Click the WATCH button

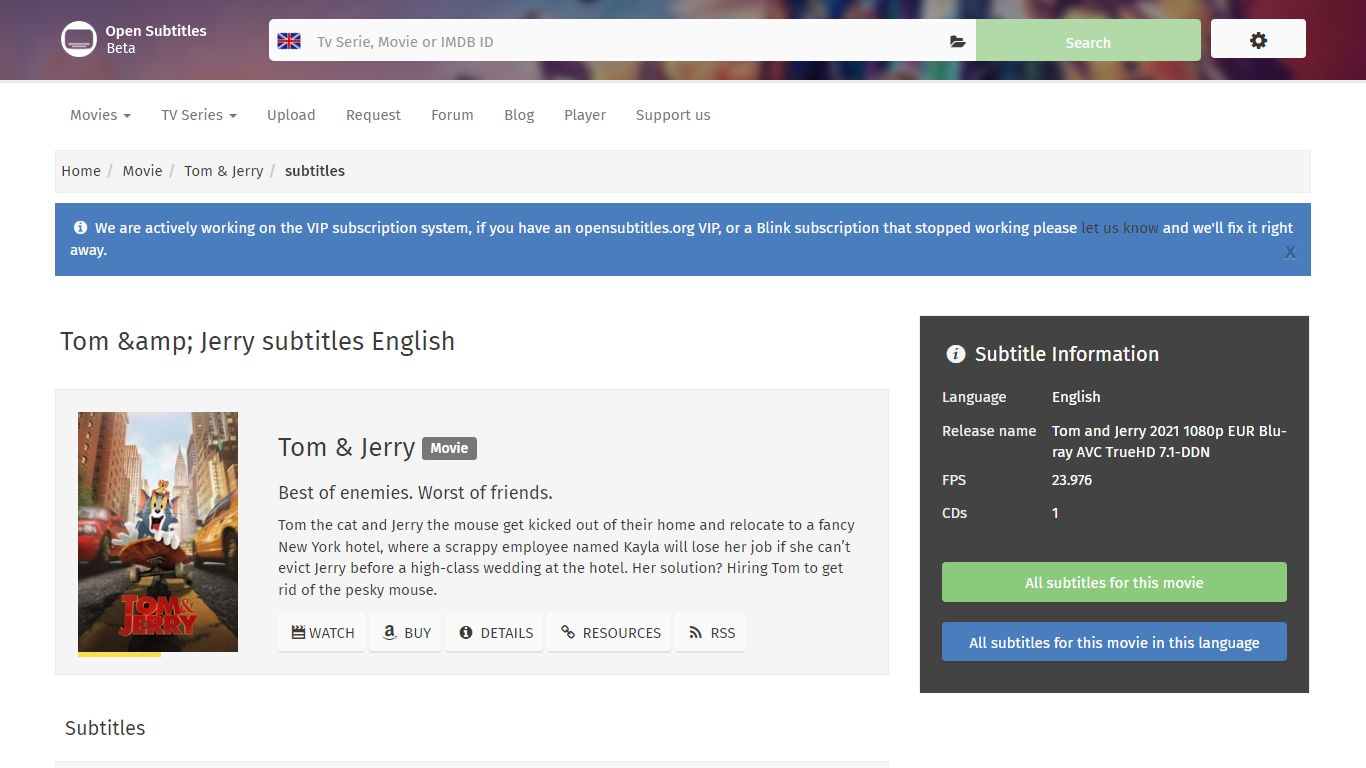click(x=323, y=632)
